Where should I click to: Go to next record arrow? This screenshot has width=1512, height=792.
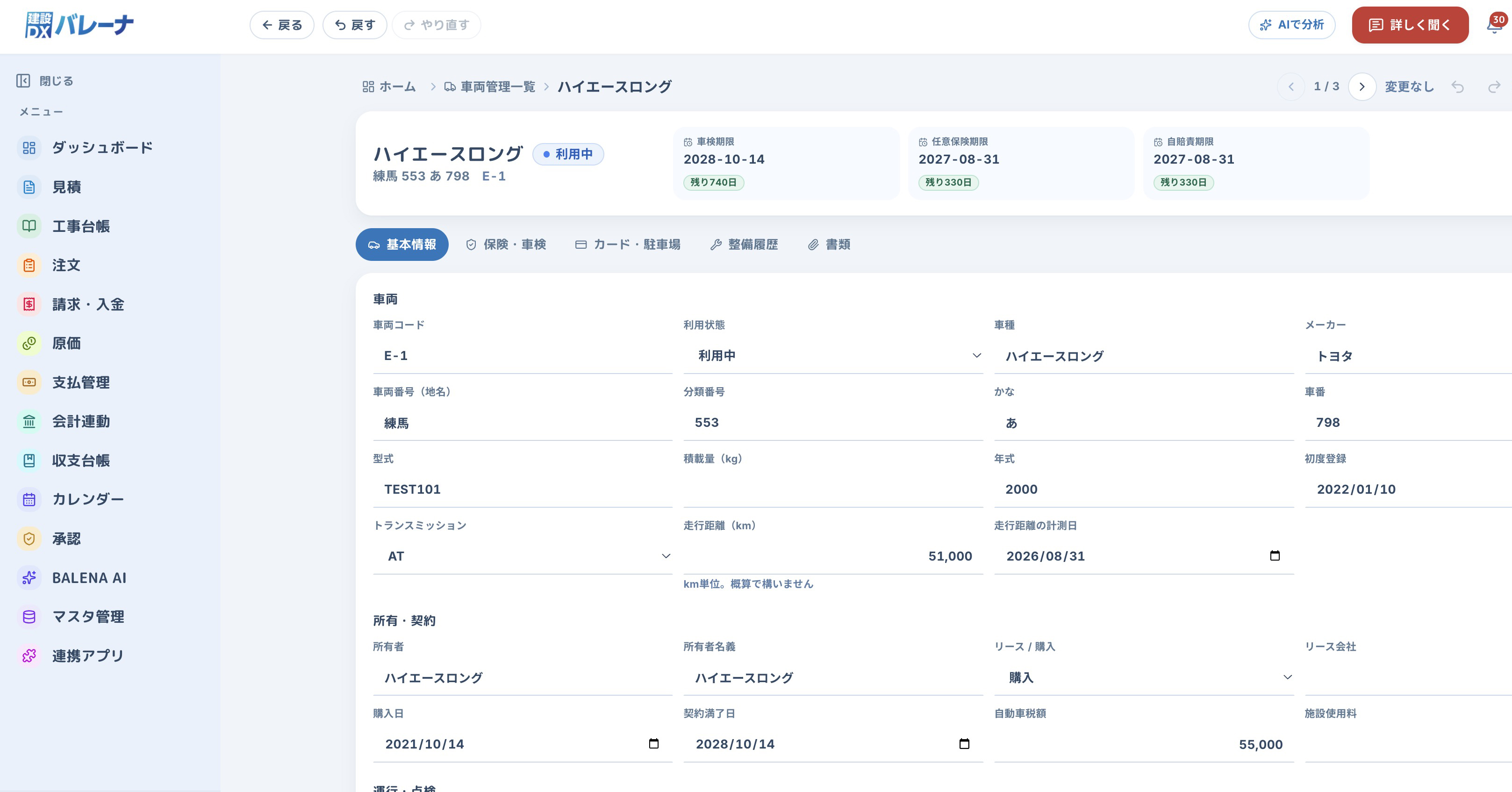coord(1362,87)
